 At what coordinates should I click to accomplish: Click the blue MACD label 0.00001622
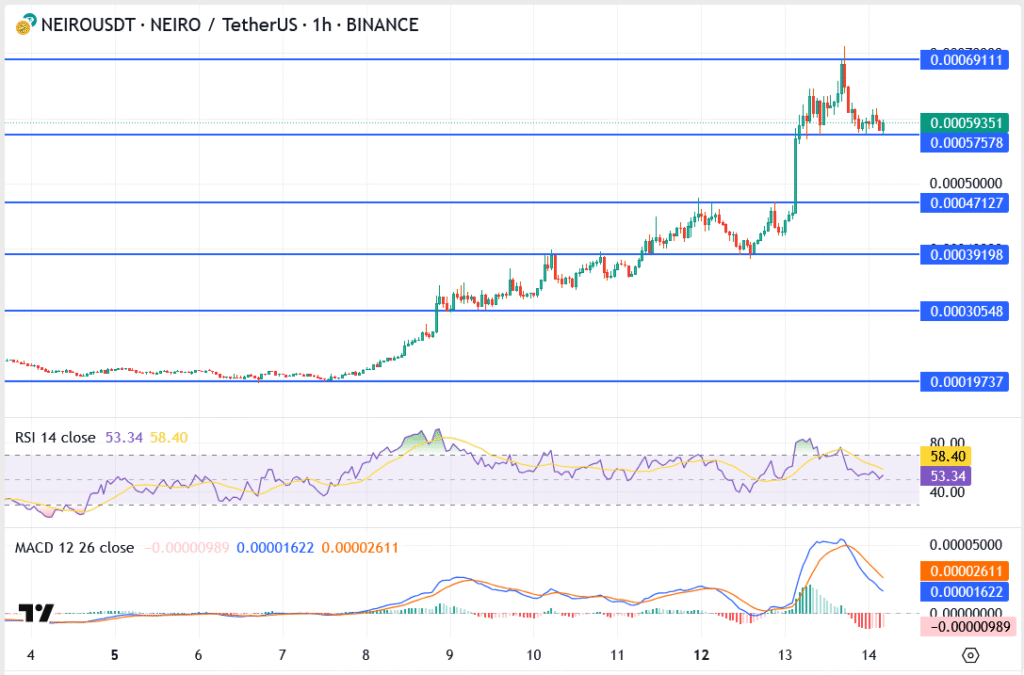tap(967, 592)
